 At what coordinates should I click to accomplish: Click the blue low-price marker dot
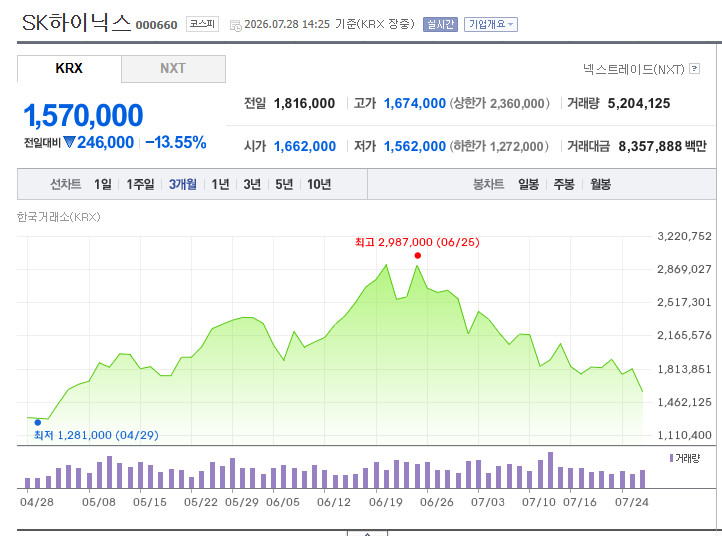pyautogui.click(x=38, y=422)
